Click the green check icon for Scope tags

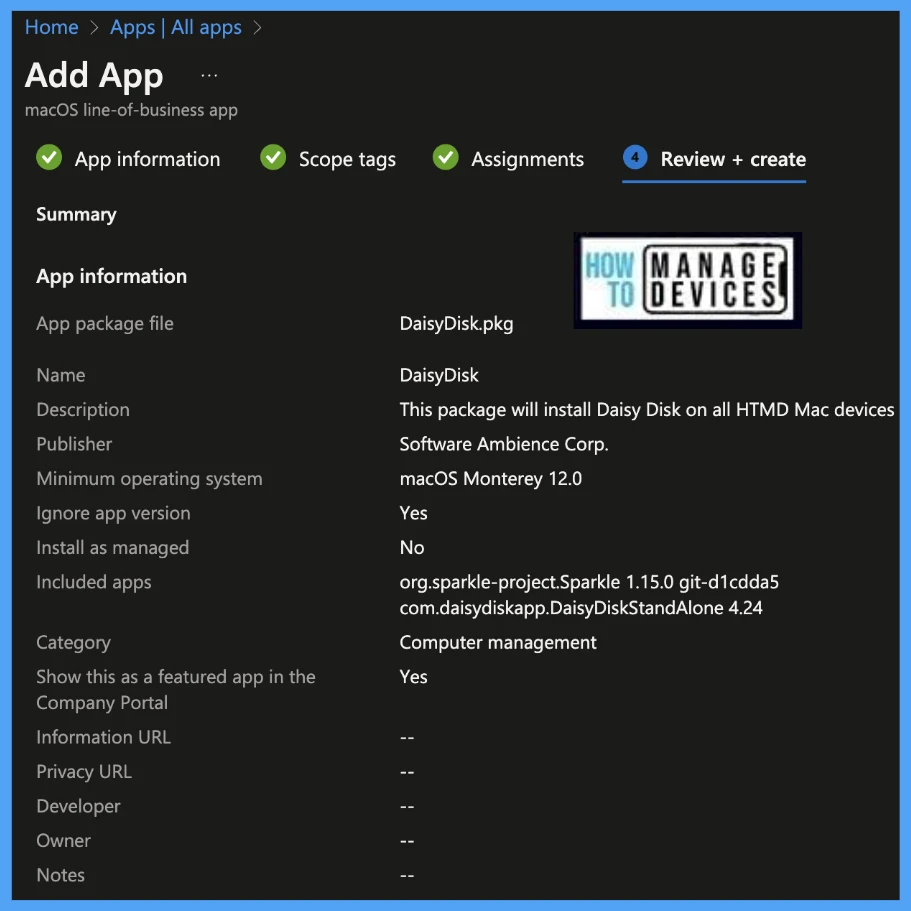[273, 157]
